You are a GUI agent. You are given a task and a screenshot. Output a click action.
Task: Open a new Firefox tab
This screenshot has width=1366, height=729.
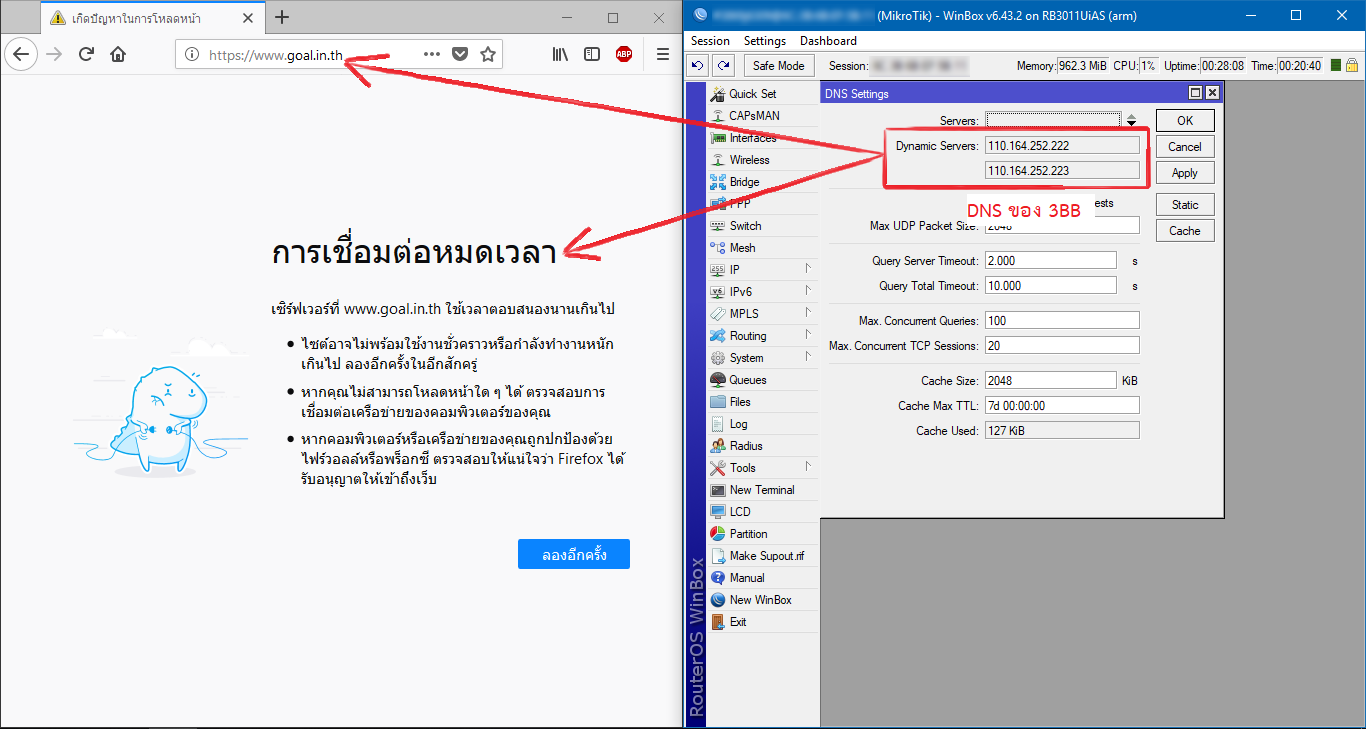click(282, 17)
